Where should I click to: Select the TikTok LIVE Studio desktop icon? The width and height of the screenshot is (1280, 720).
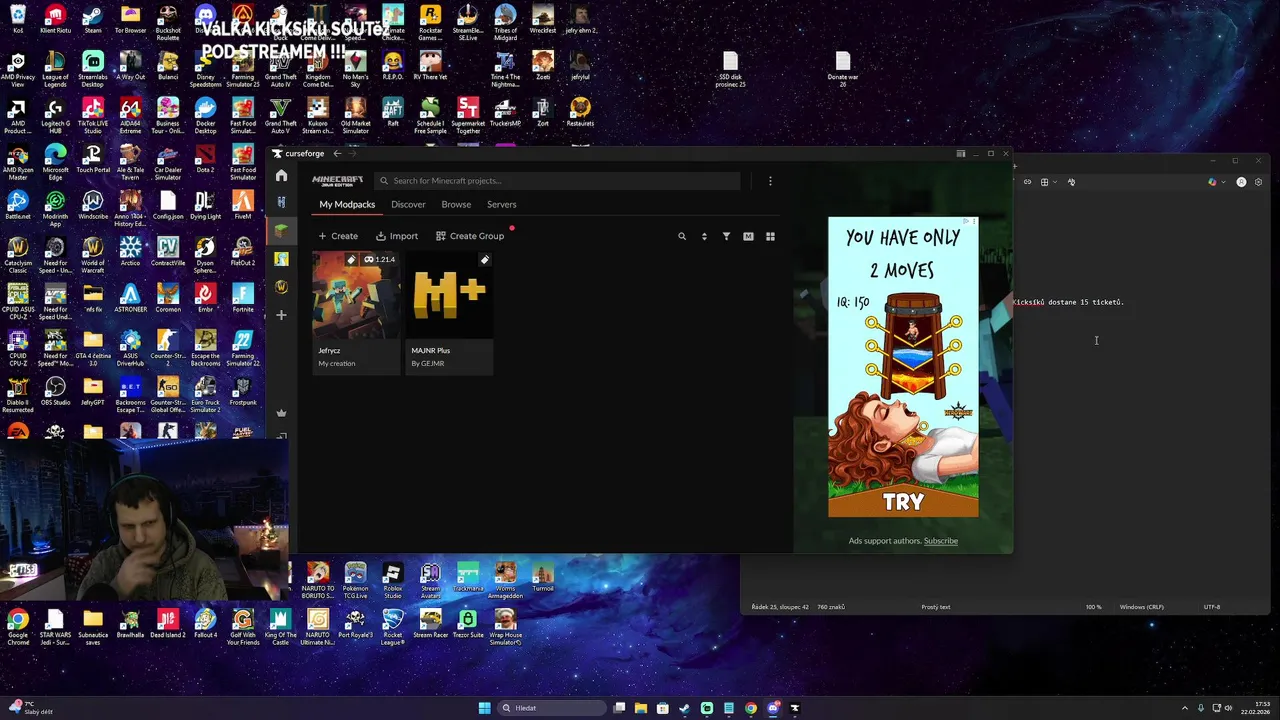[93, 116]
